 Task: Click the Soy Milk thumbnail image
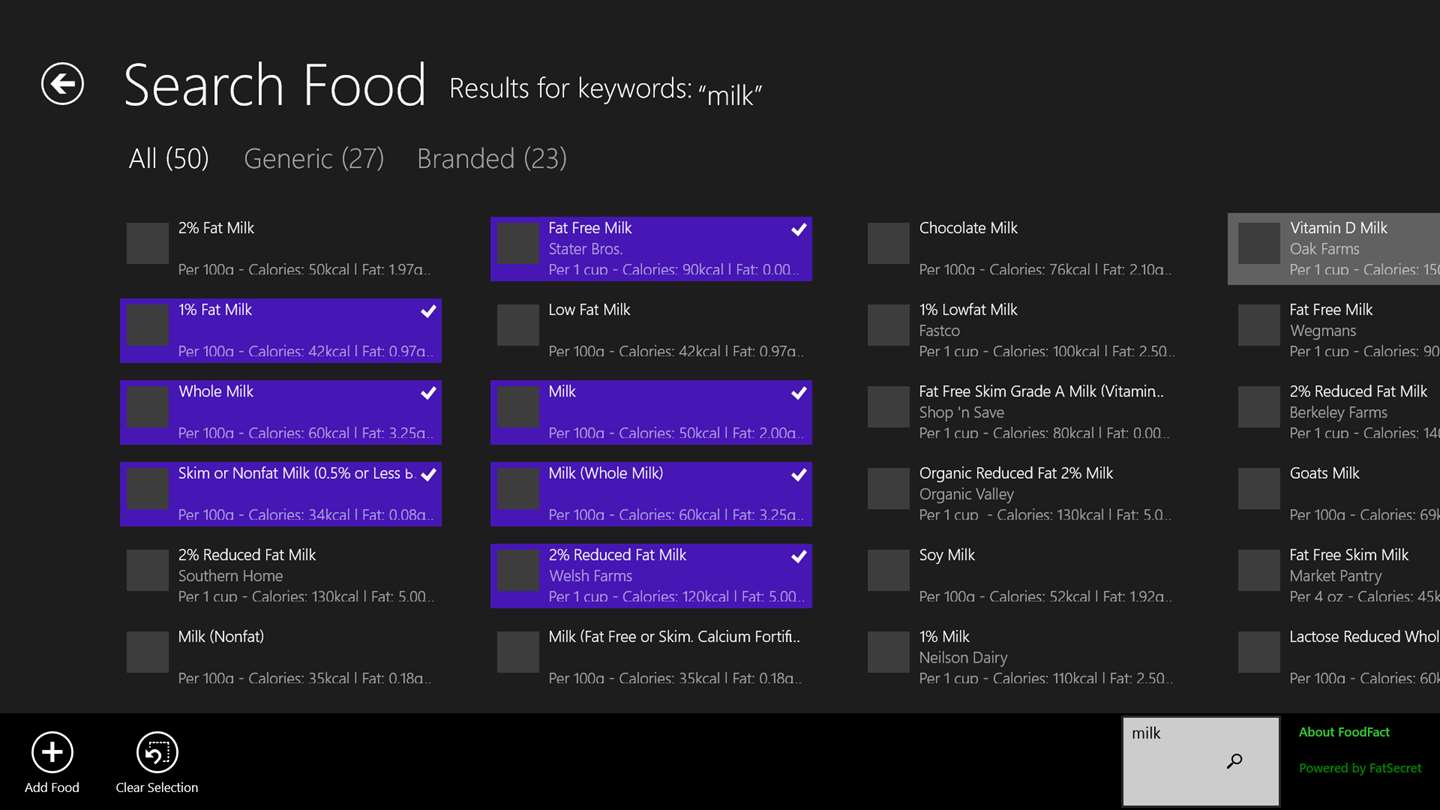point(888,571)
